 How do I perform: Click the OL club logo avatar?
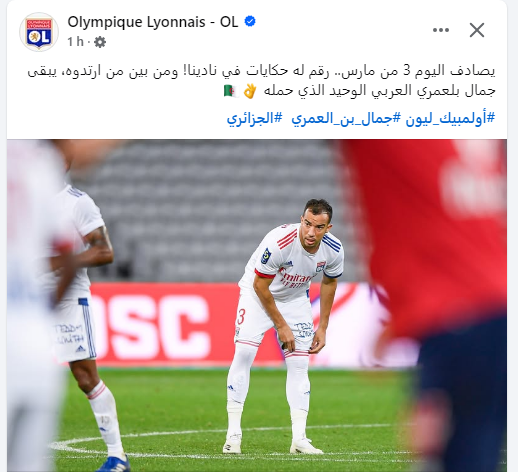click(x=39, y=32)
